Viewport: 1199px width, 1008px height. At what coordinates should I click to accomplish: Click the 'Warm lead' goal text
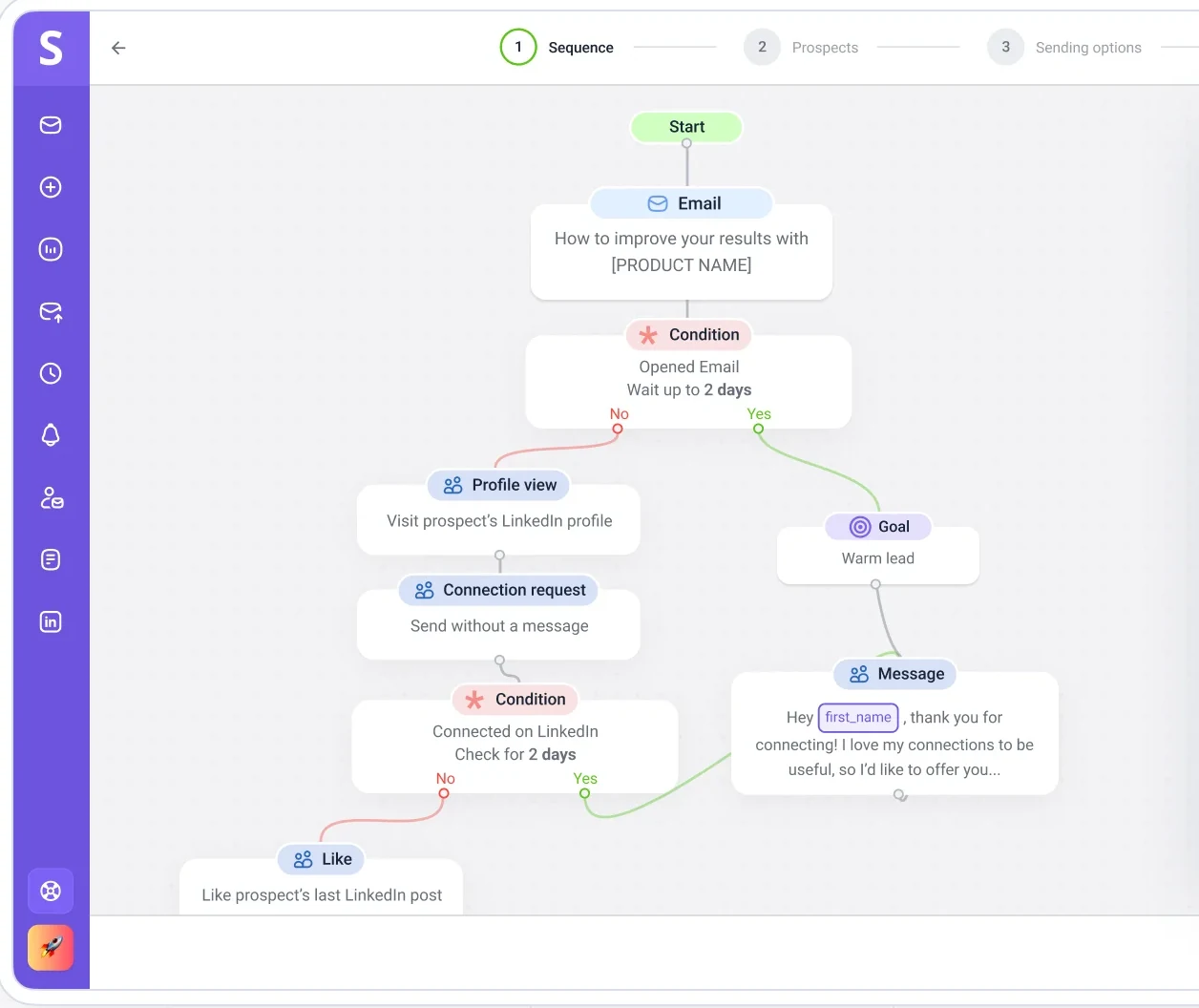tap(878, 558)
